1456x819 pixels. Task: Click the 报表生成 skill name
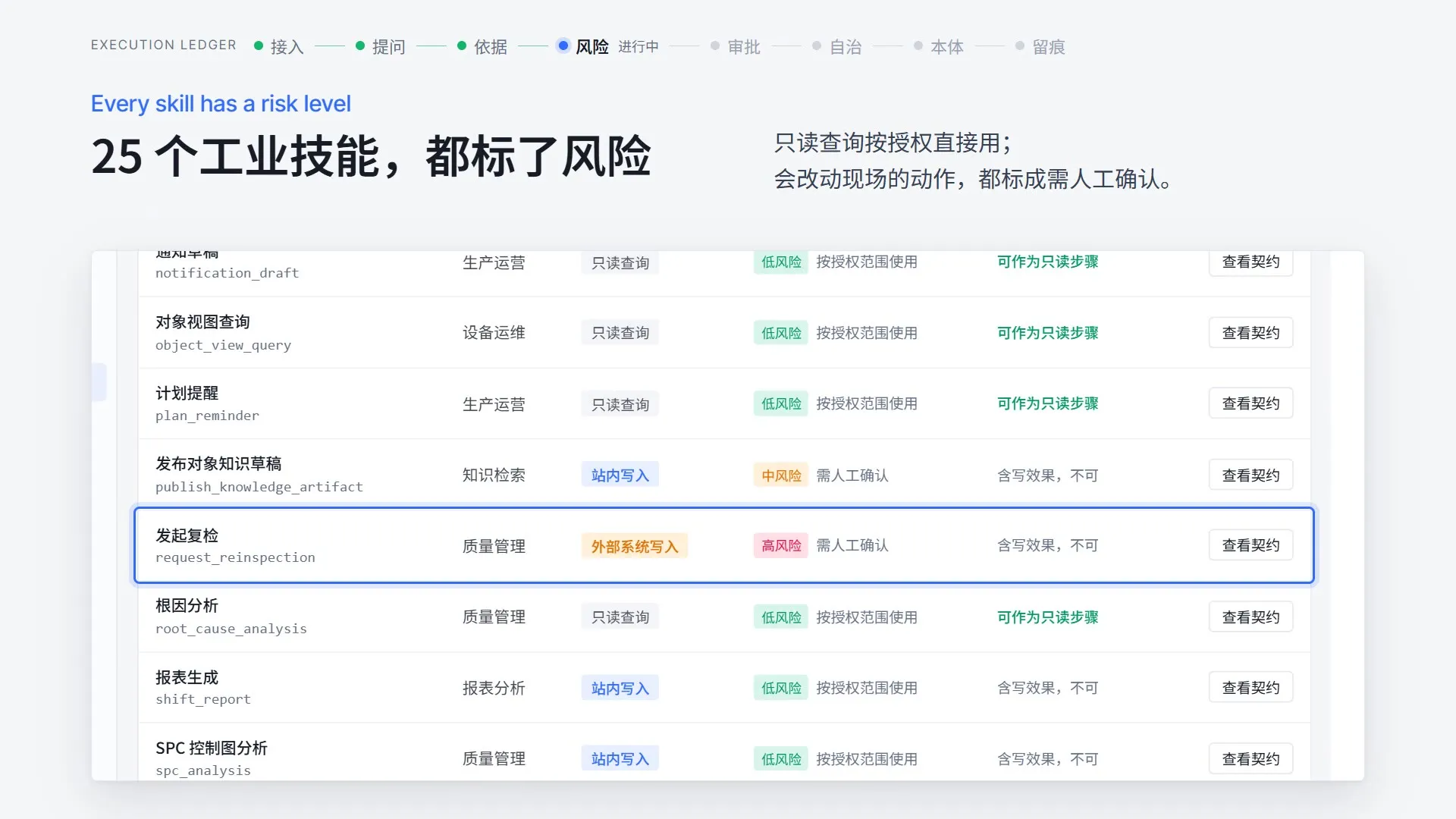(x=187, y=677)
